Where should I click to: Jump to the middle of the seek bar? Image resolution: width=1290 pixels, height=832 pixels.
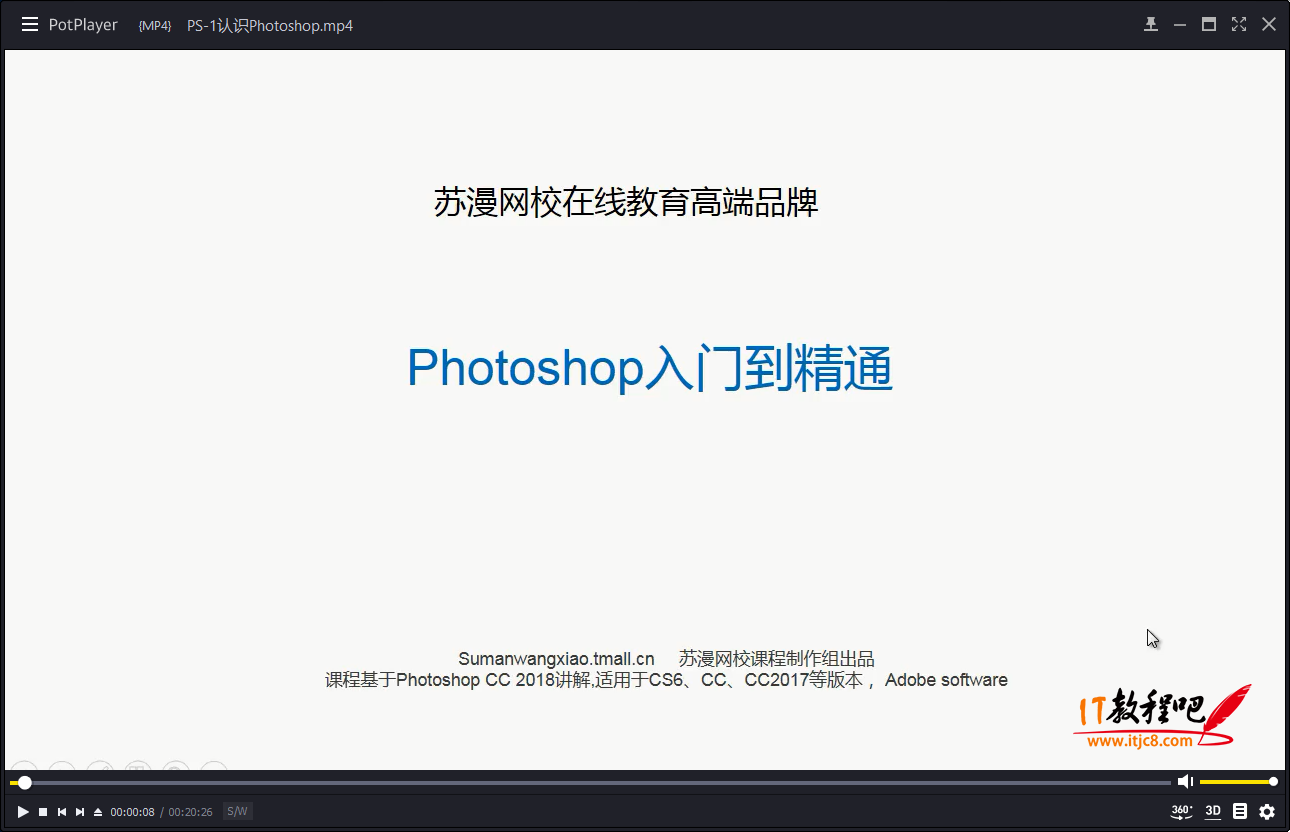coord(590,782)
